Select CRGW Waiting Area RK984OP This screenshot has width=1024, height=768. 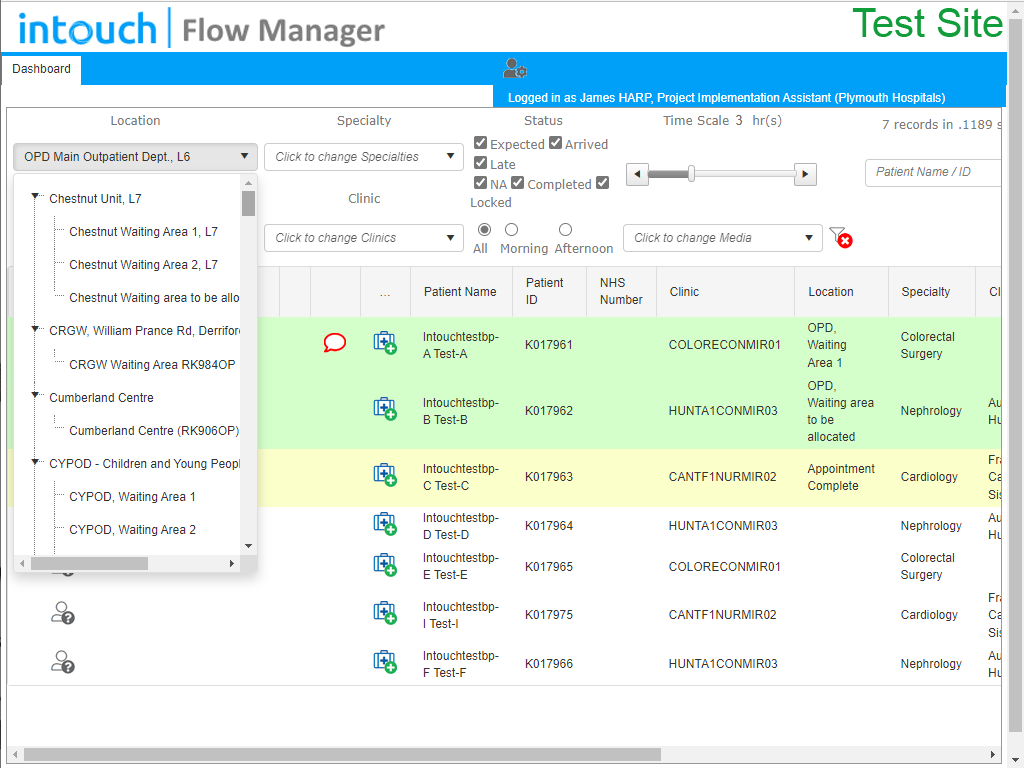(152, 364)
